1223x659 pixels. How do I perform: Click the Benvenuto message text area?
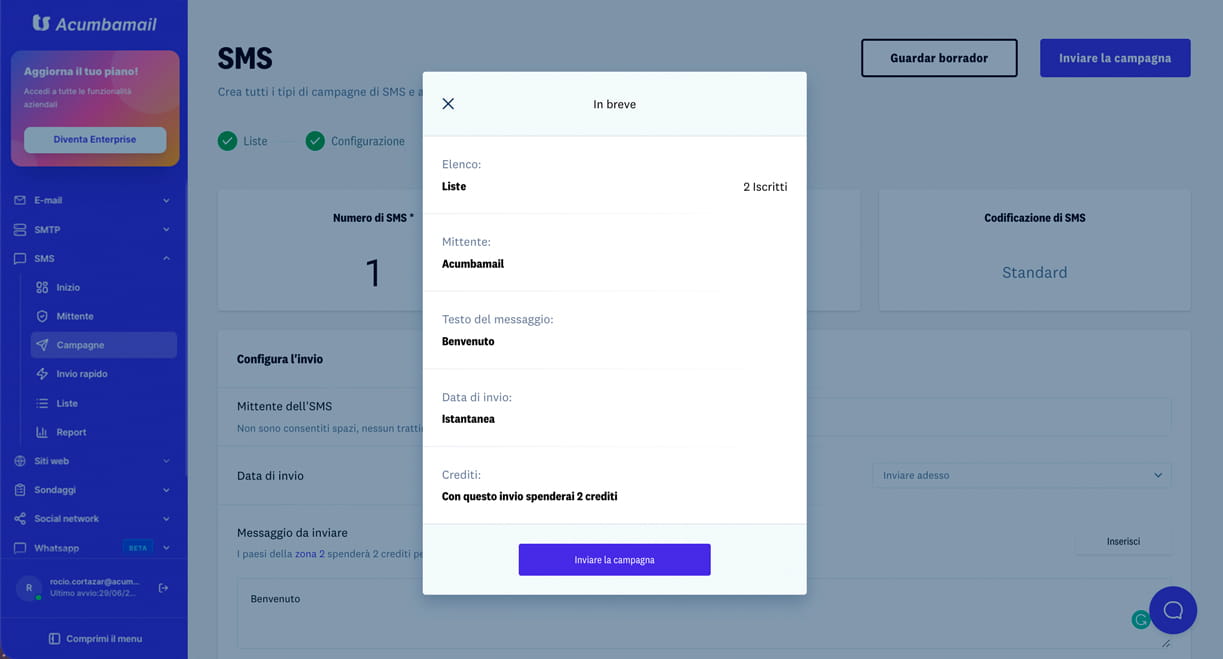click(x=703, y=612)
